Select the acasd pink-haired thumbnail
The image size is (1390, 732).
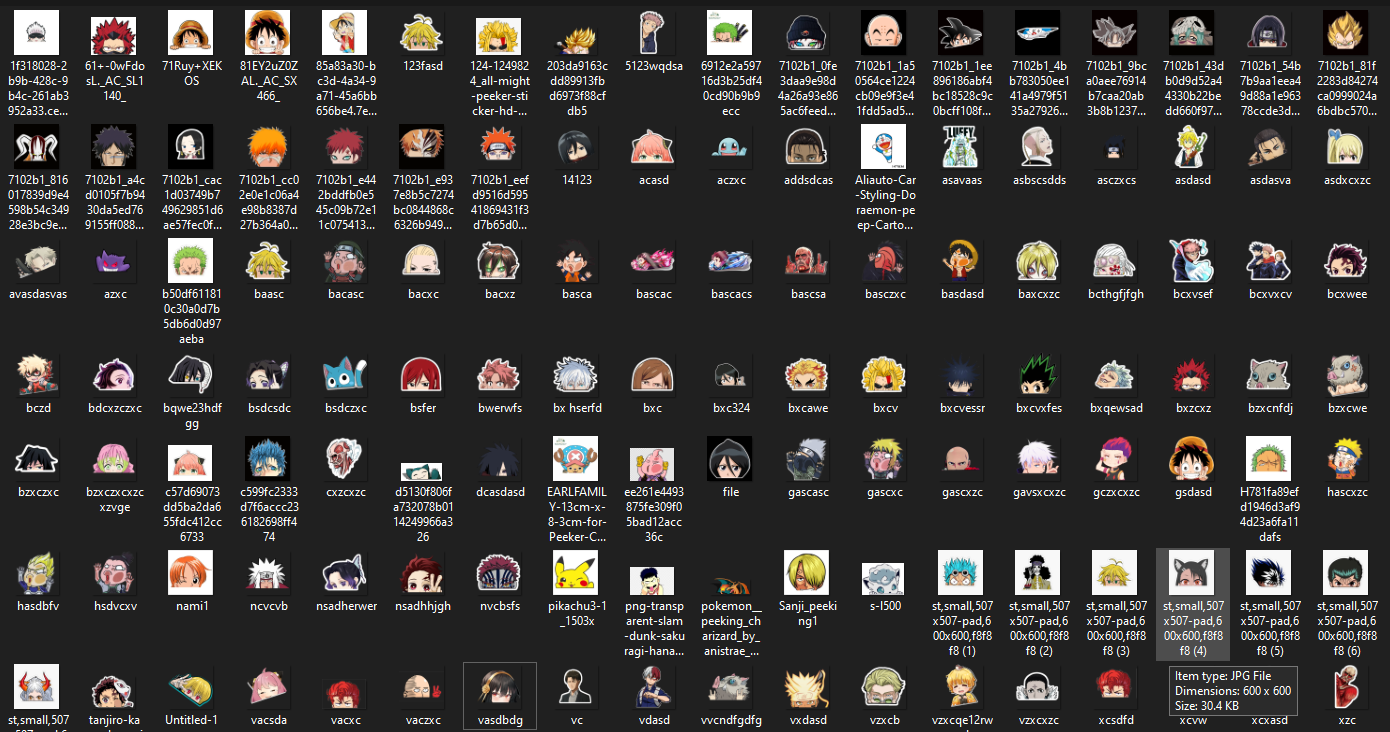click(652, 147)
